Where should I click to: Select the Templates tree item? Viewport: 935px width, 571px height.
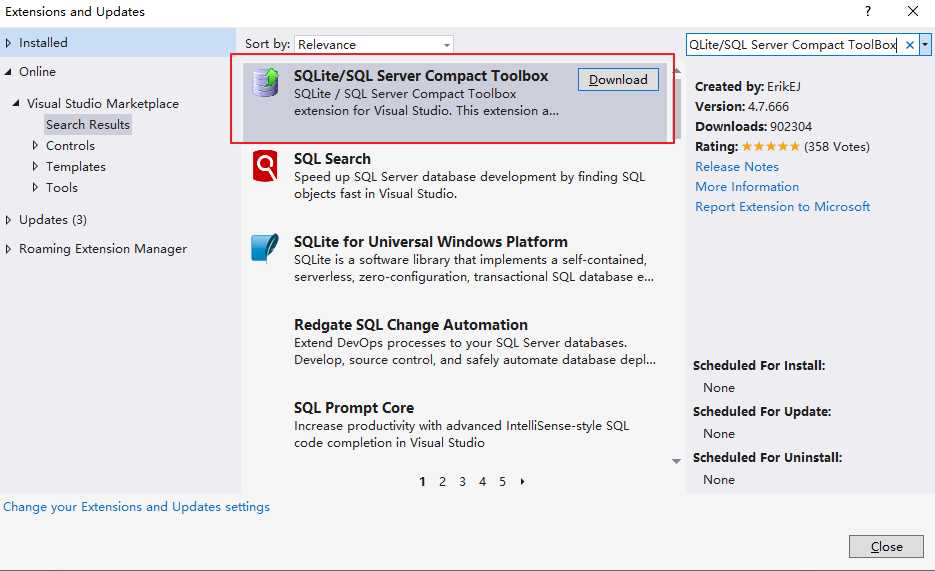pos(76,166)
